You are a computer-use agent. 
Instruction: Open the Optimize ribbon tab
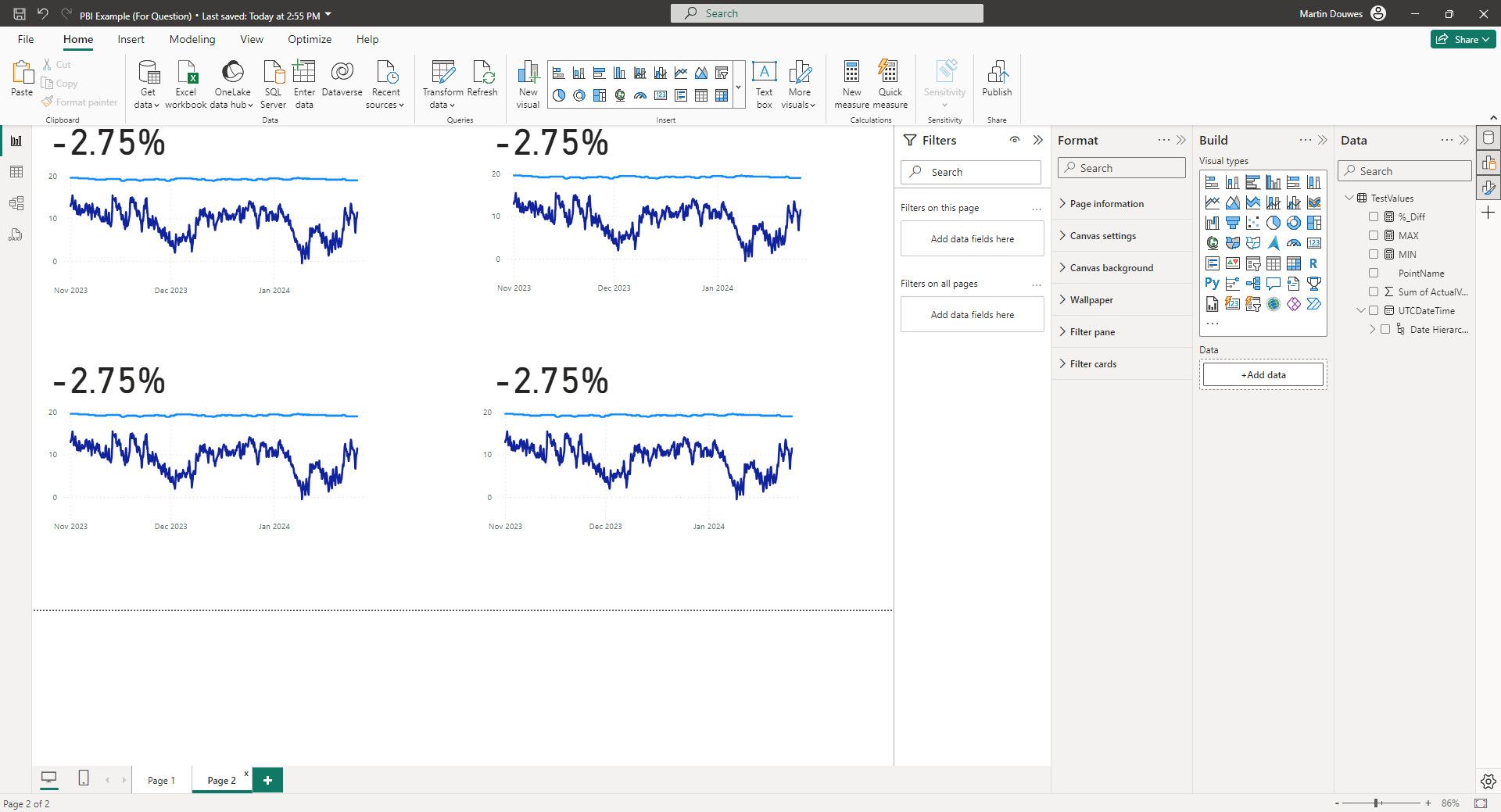coord(310,39)
